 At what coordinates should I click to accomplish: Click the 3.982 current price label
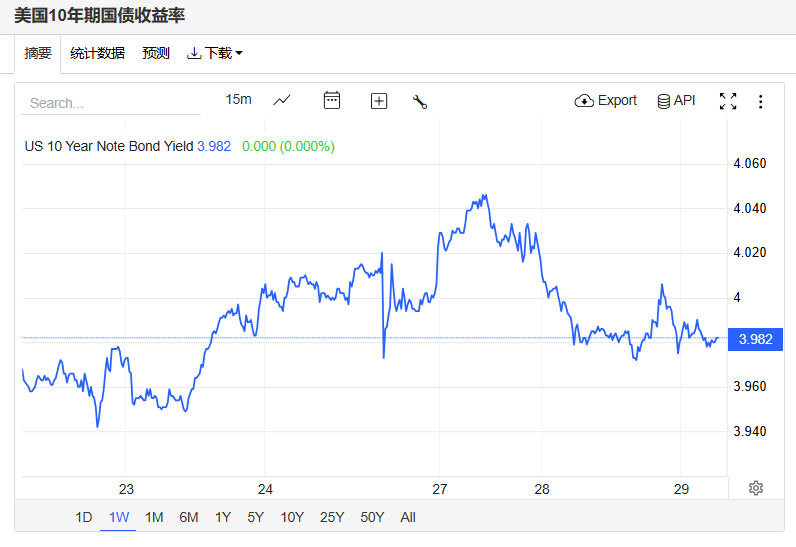pos(755,339)
